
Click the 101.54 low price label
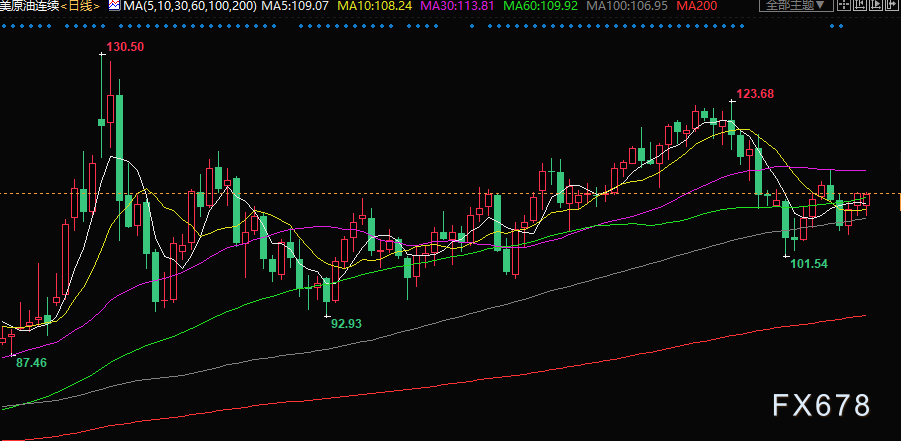coord(809,264)
